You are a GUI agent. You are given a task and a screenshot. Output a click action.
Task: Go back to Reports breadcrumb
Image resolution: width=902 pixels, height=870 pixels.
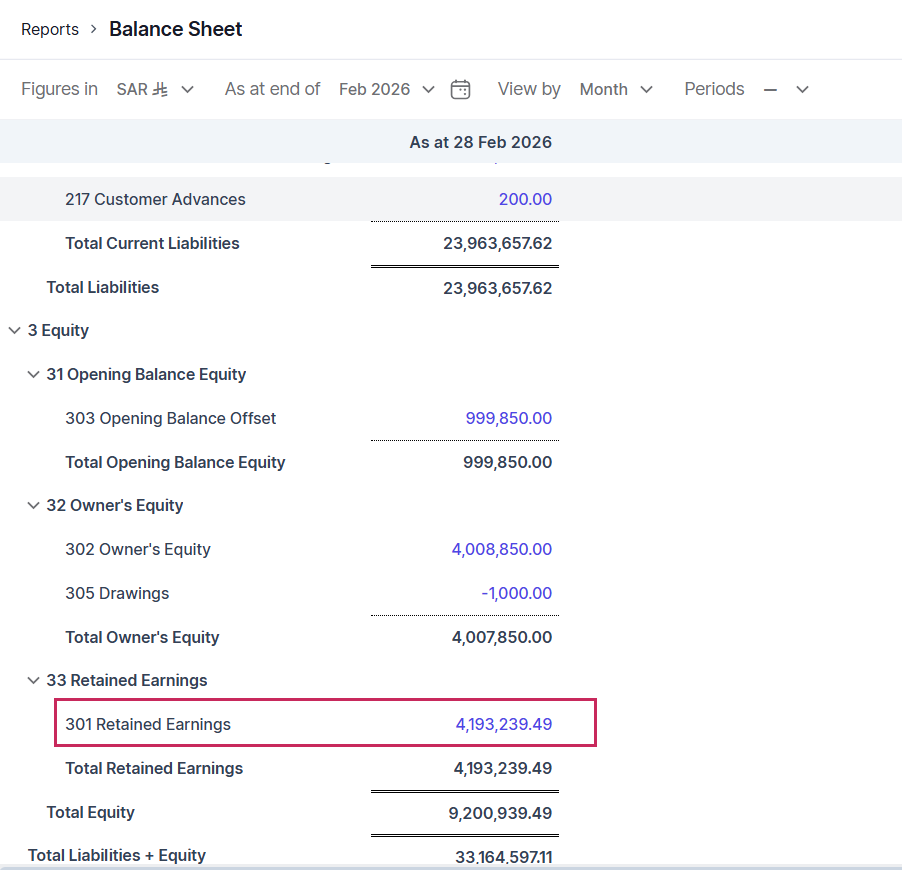(50, 29)
